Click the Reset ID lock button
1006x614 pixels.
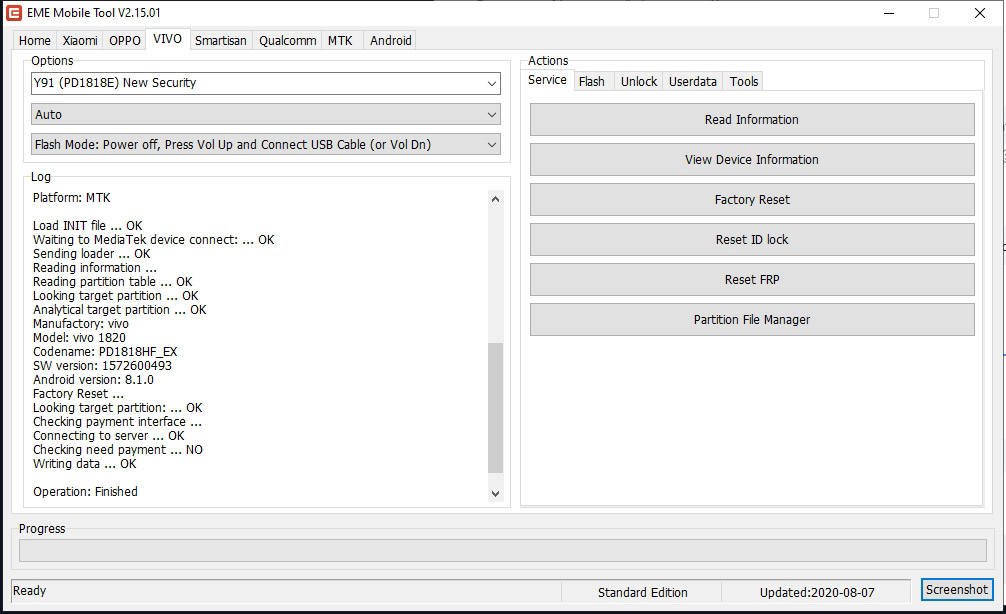point(752,240)
